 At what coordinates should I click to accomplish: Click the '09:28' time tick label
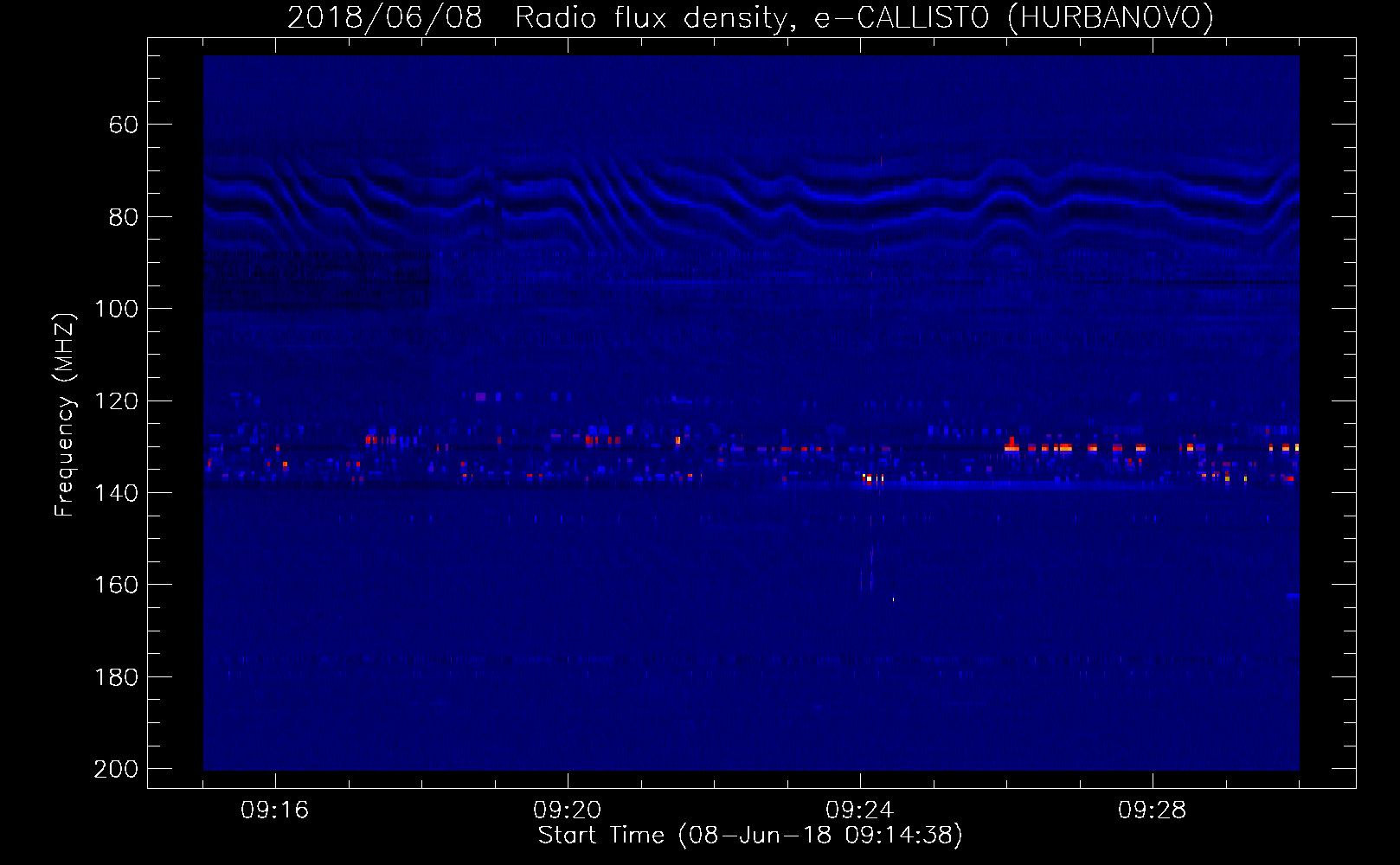(x=1152, y=810)
